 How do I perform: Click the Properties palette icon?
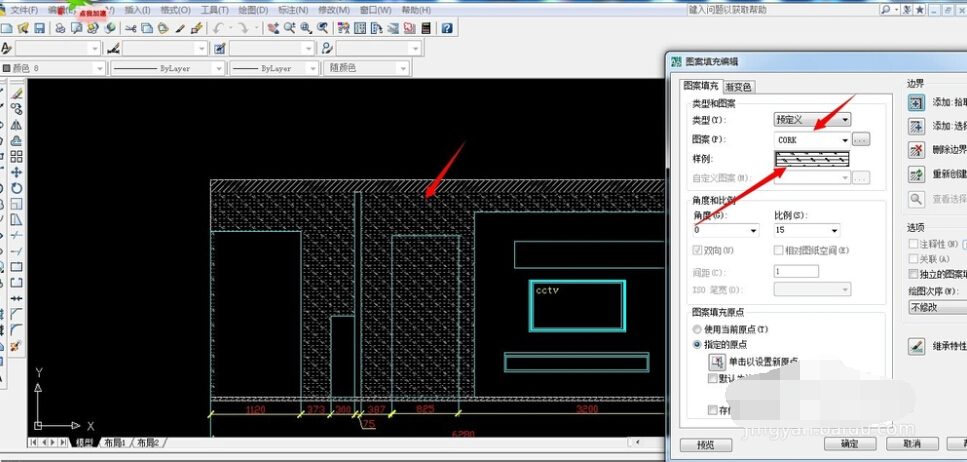(344, 28)
